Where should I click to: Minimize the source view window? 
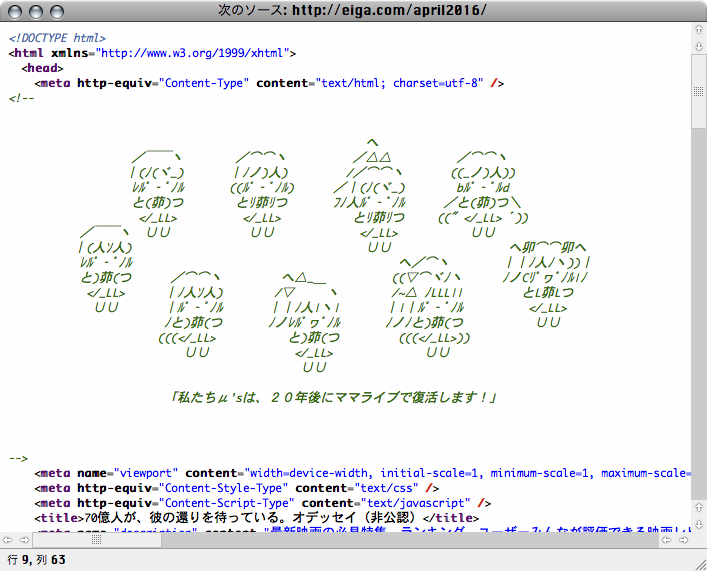36,11
